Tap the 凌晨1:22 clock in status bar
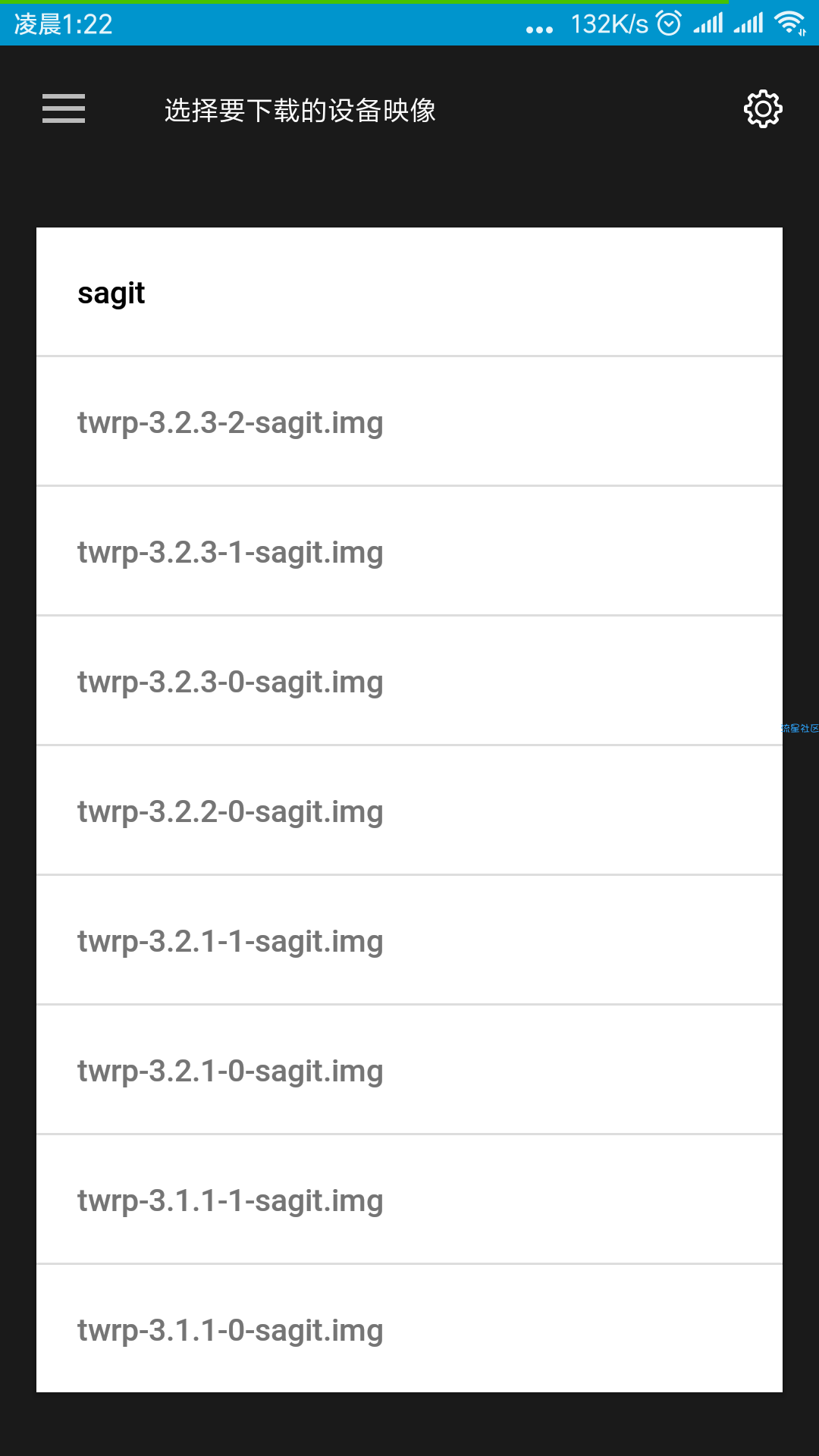 64,24
